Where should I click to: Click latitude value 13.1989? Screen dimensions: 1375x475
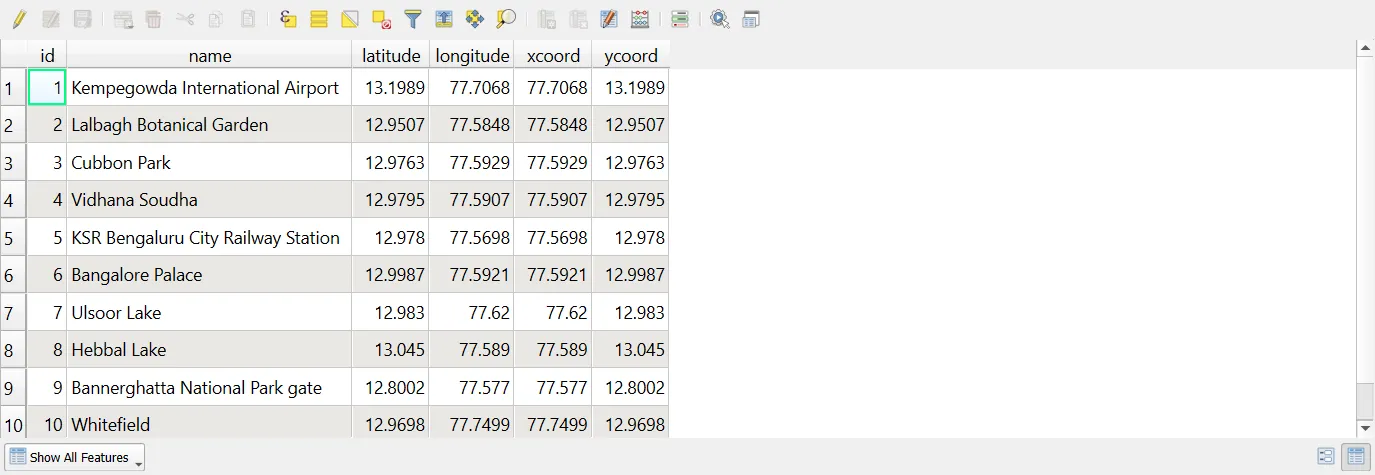[x=391, y=88]
